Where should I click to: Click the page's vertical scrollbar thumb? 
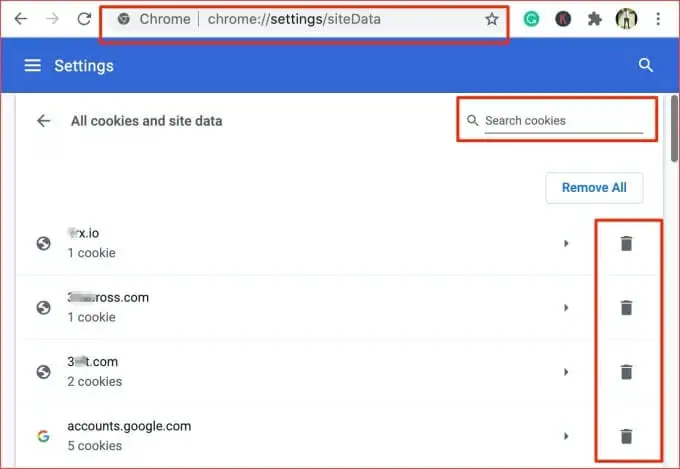coord(674,128)
